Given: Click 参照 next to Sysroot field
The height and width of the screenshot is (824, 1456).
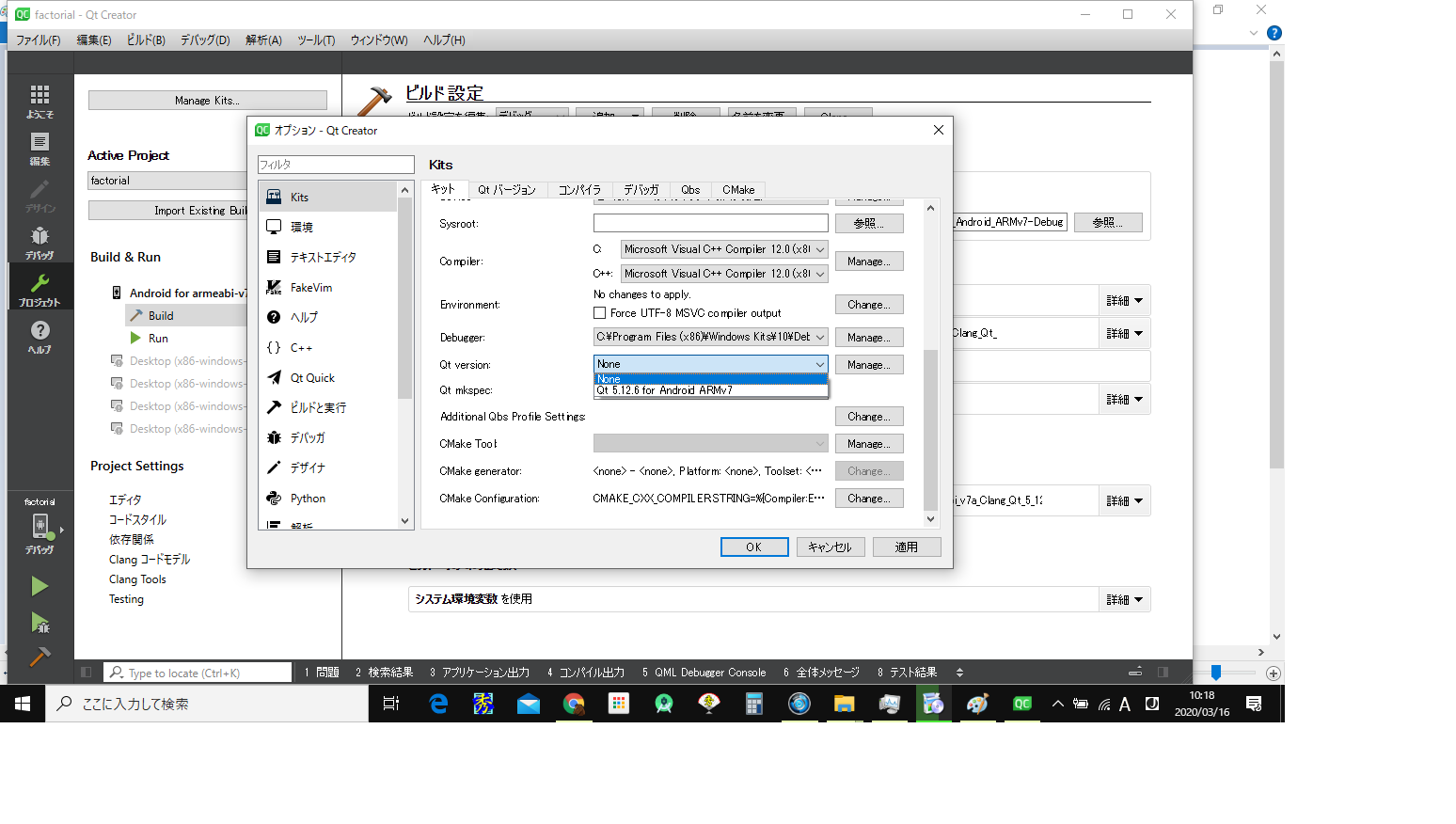Looking at the screenshot, I should tap(869, 224).
